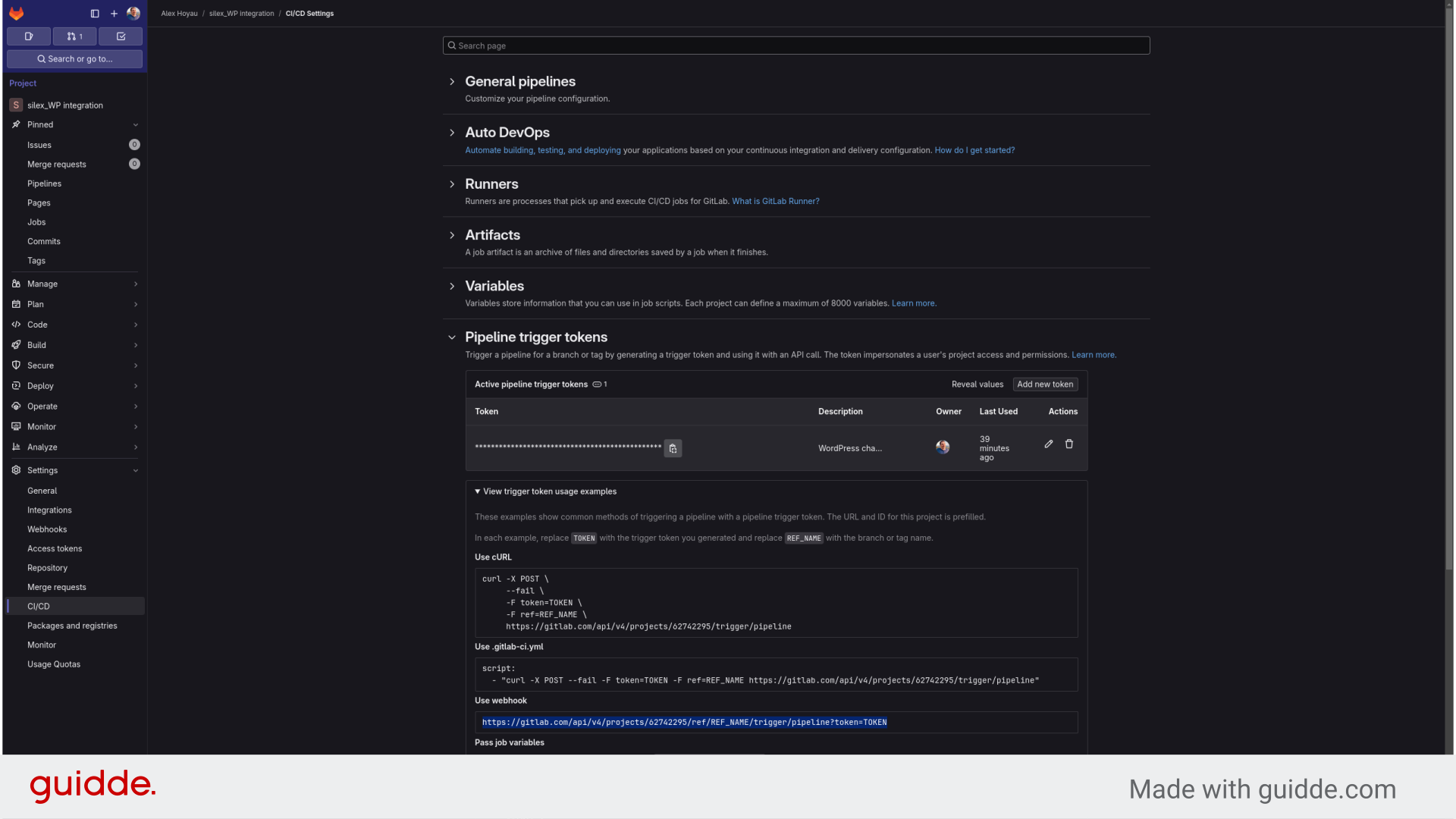Click Add new token button
This screenshot has width=1456, height=819.
point(1045,384)
